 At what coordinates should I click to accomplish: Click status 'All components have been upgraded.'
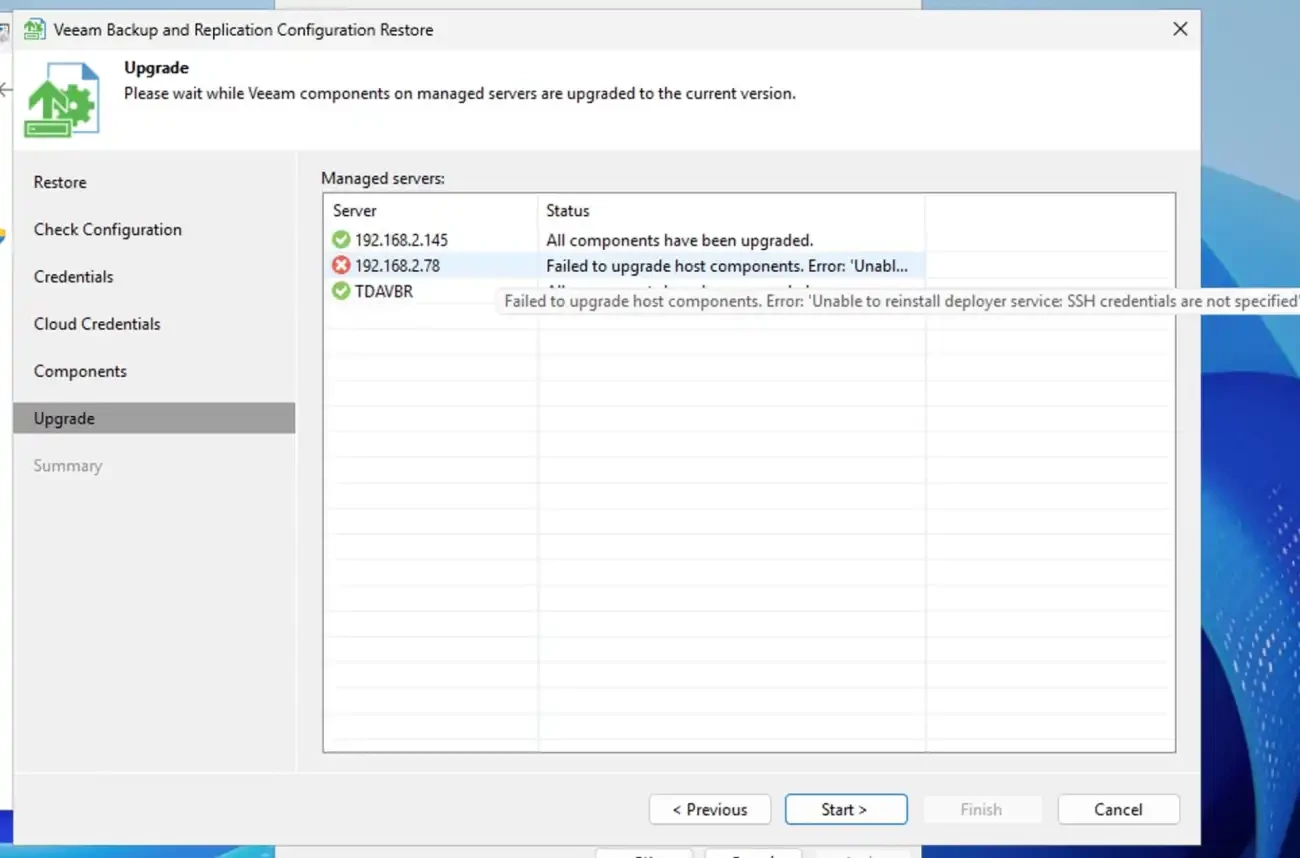(x=680, y=240)
